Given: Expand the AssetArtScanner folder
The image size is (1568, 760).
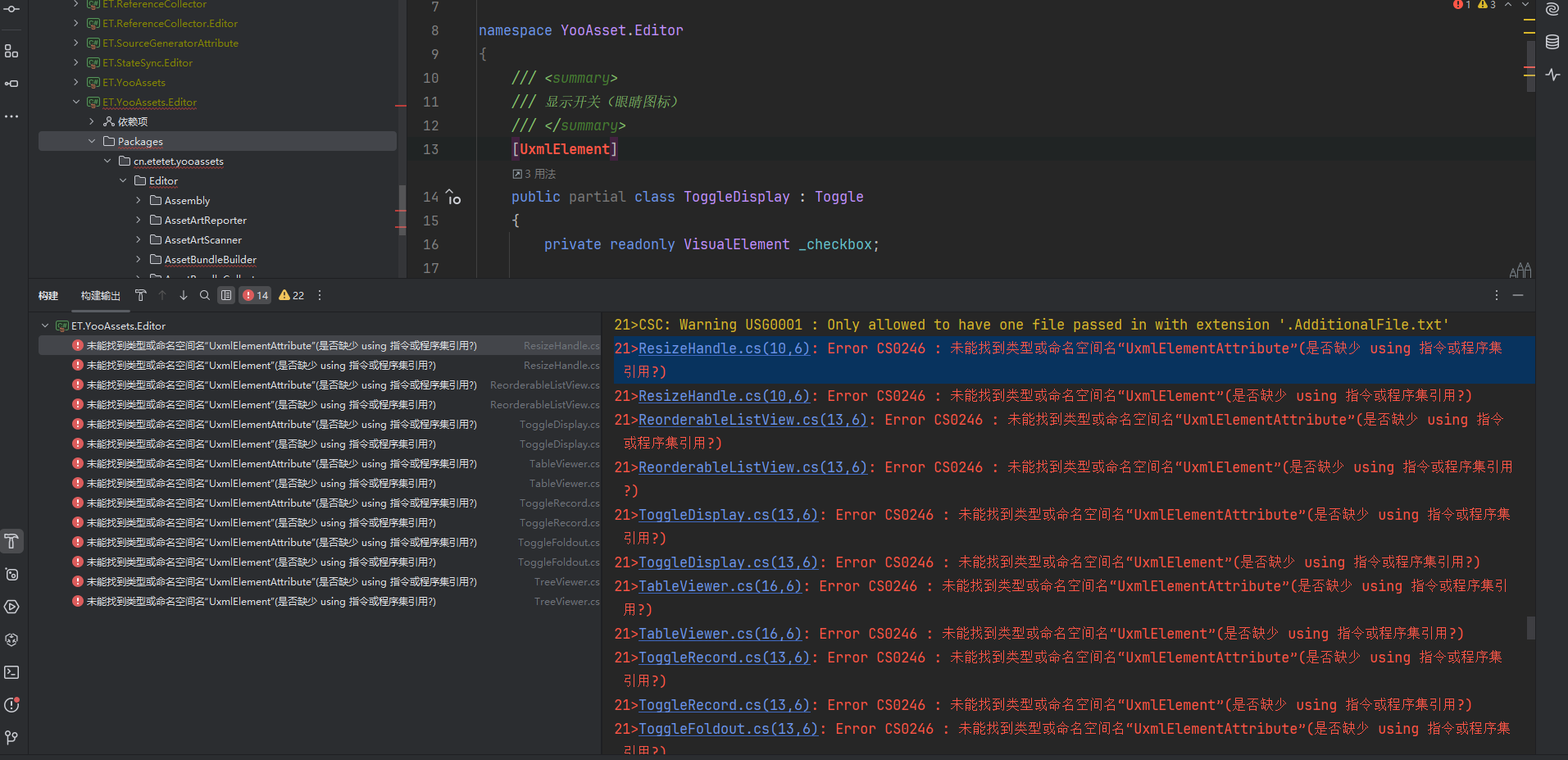Looking at the screenshot, I should (139, 239).
